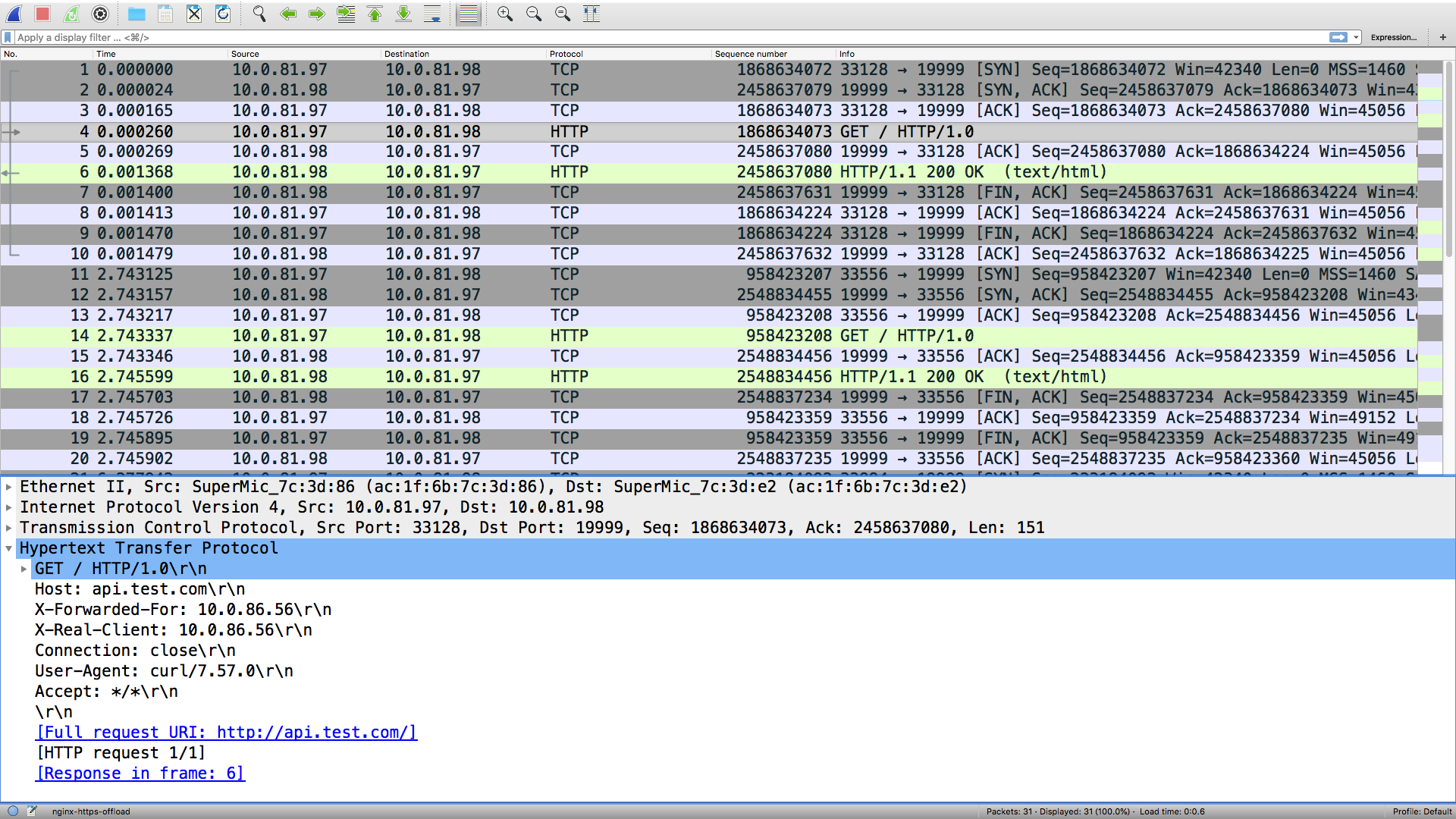Click the Find packet magnifier icon
The image size is (1456, 819).
(x=259, y=14)
